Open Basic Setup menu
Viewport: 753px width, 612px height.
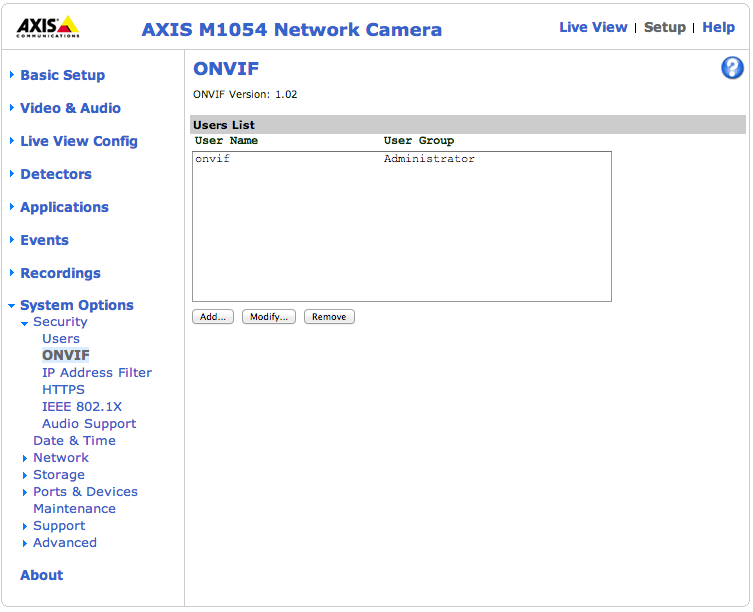click(x=62, y=75)
